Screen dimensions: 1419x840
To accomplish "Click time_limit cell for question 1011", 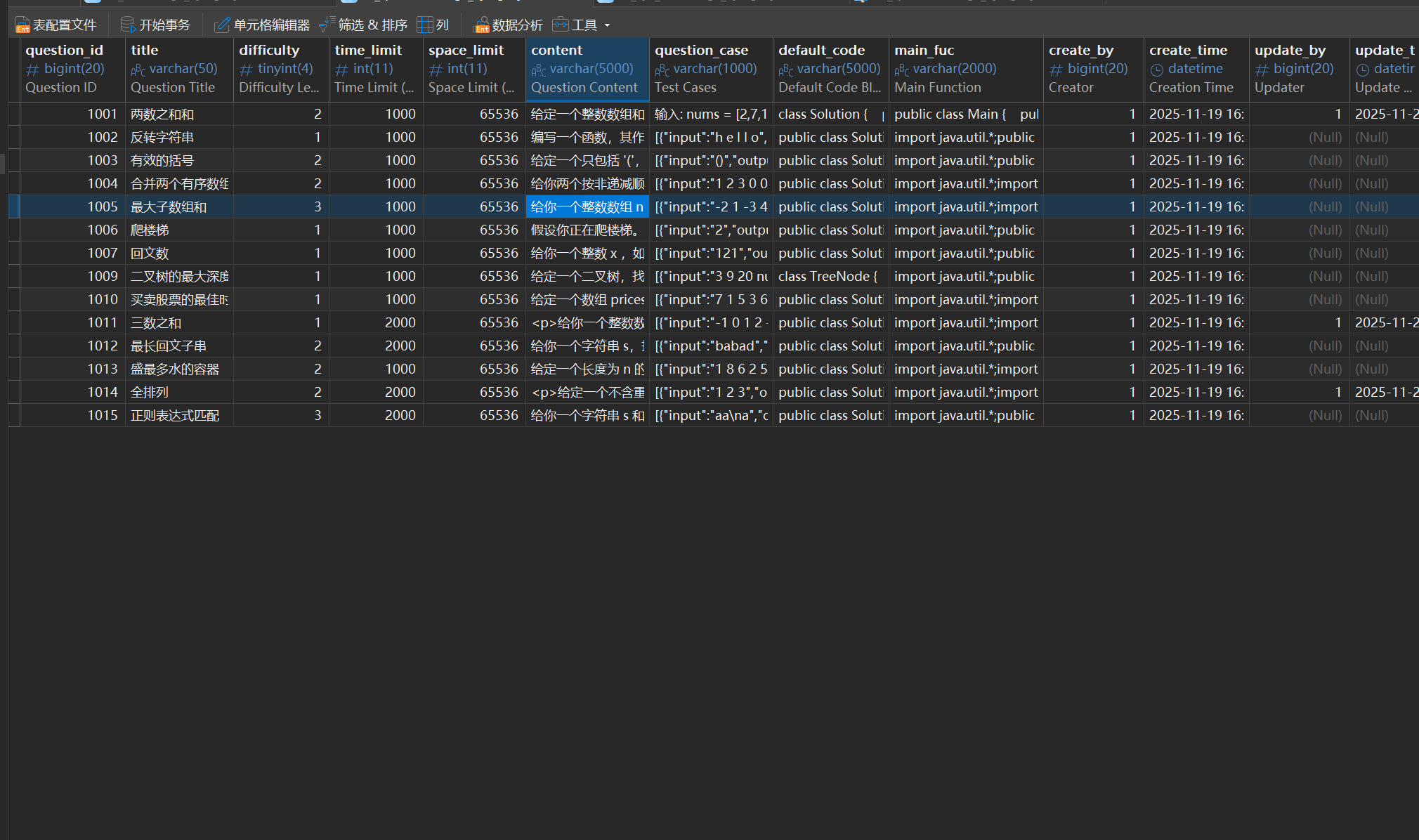I will tap(375, 322).
